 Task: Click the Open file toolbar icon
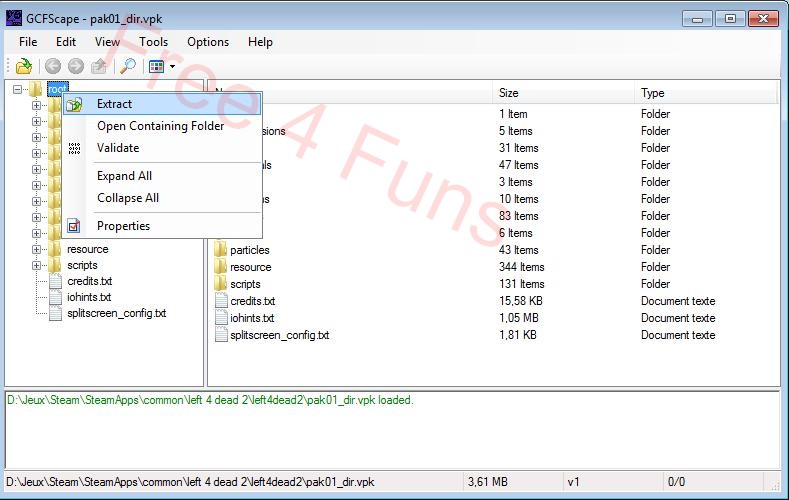tap(23, 67)
